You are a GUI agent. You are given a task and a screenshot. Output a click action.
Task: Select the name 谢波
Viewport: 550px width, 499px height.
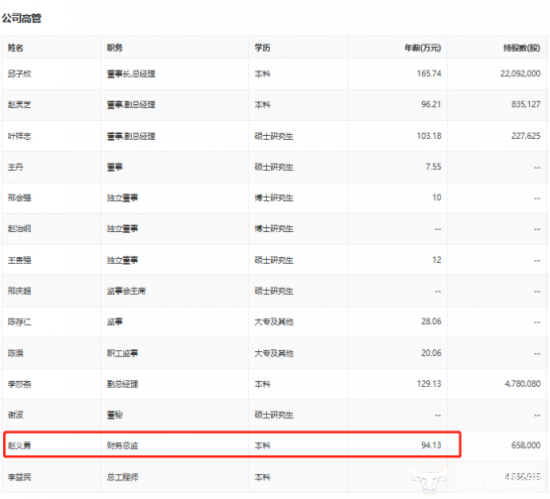[x=15, y=415]
